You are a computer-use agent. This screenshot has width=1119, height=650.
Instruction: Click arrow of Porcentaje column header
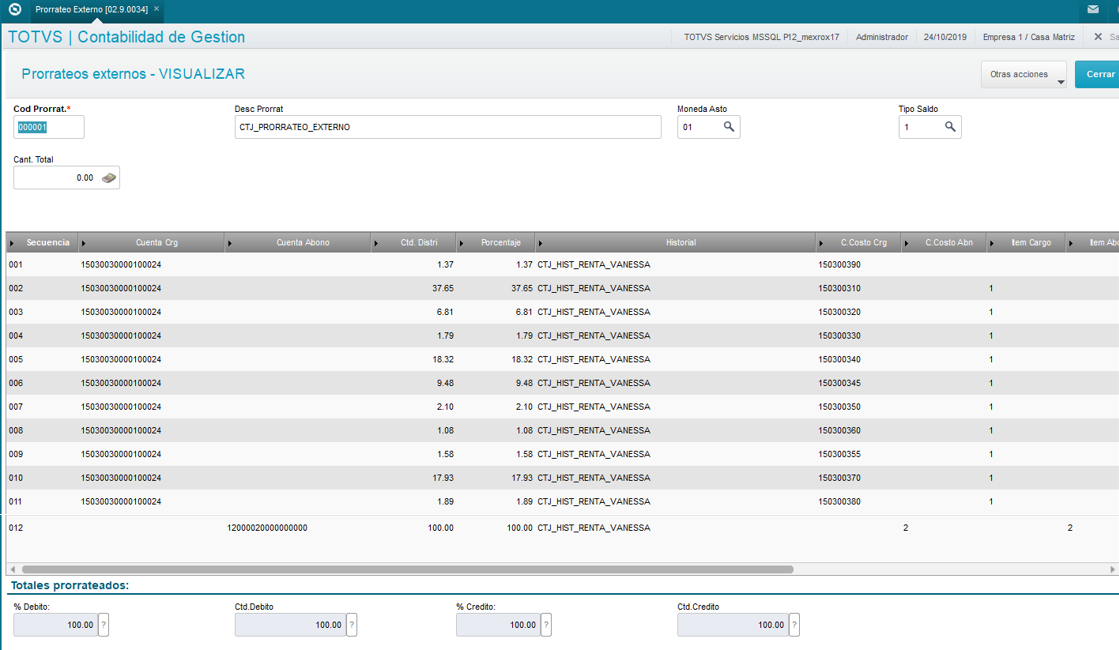[x=462, y=243]
